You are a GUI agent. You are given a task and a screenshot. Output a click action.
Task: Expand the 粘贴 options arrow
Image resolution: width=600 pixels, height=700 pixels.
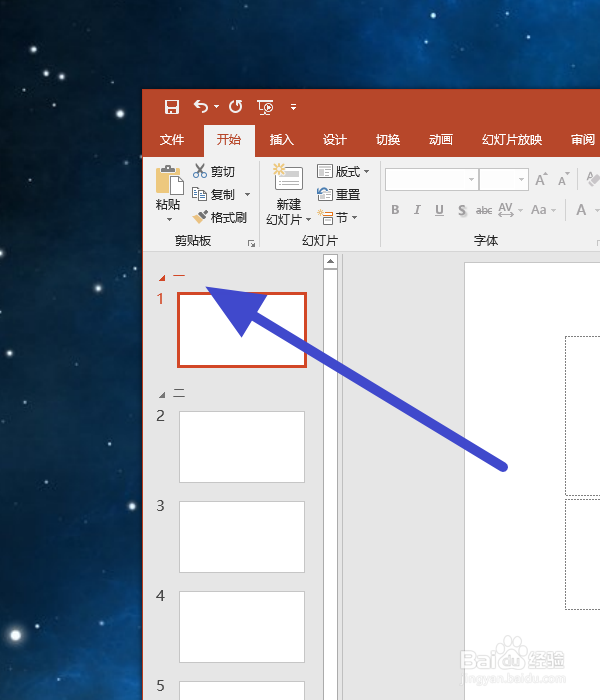[x=169, y=219]
